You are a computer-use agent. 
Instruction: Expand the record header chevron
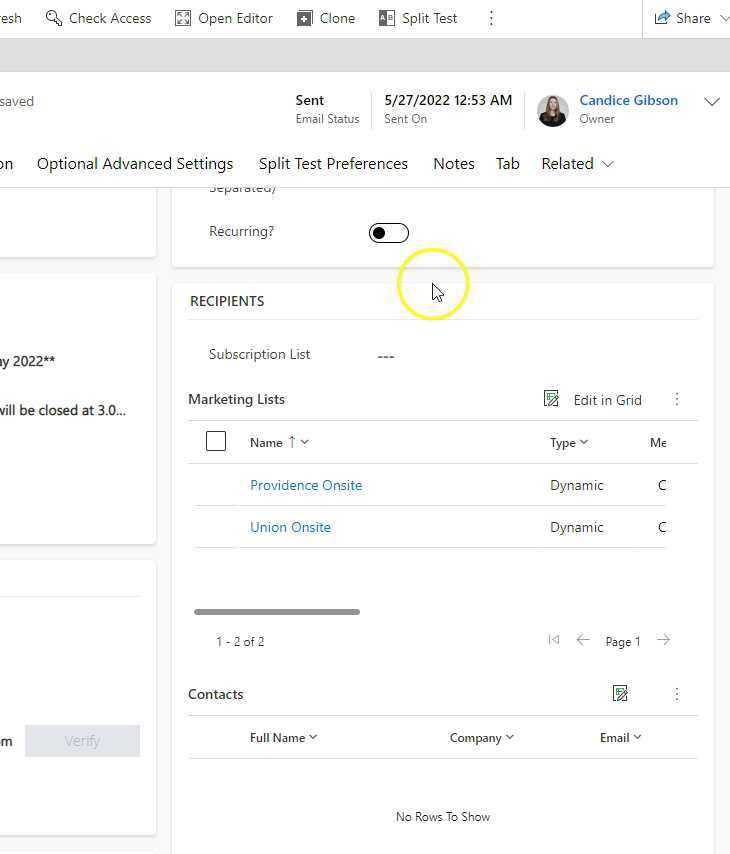pos(712,102)
